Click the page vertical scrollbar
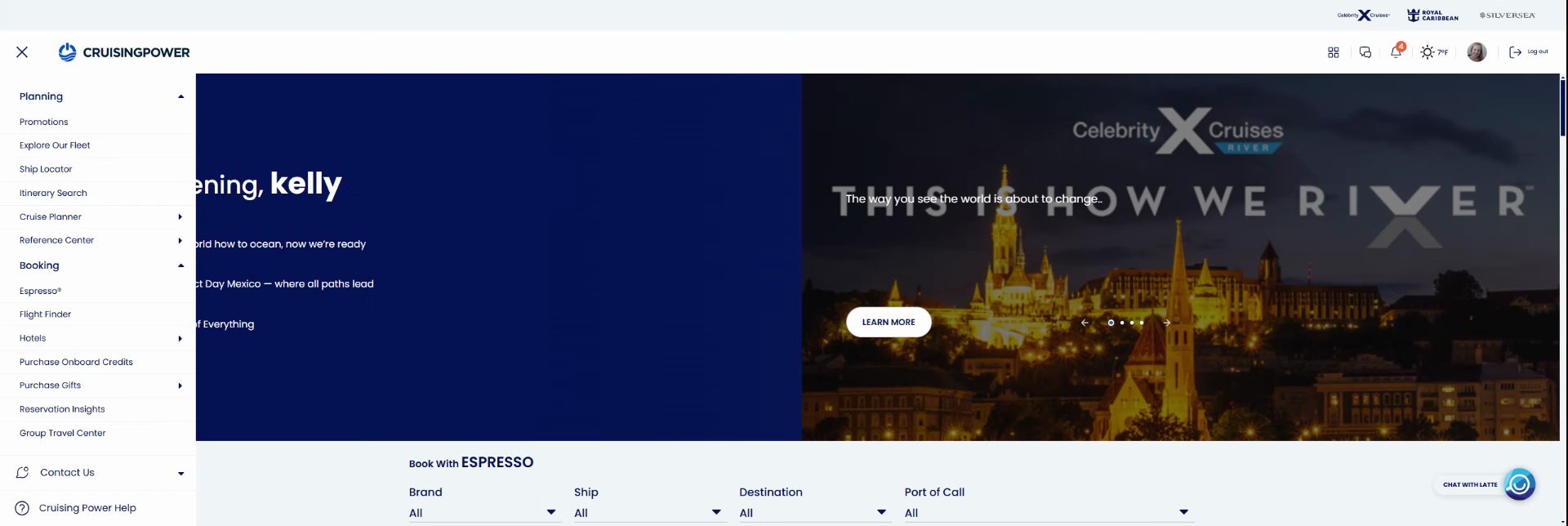 click(1563, 106)
